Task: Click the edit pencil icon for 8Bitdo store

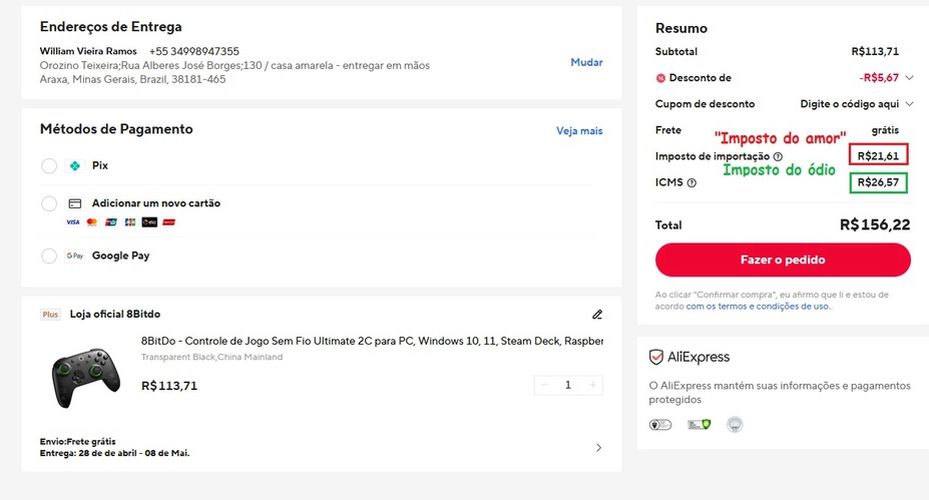Action: (597, 315)
